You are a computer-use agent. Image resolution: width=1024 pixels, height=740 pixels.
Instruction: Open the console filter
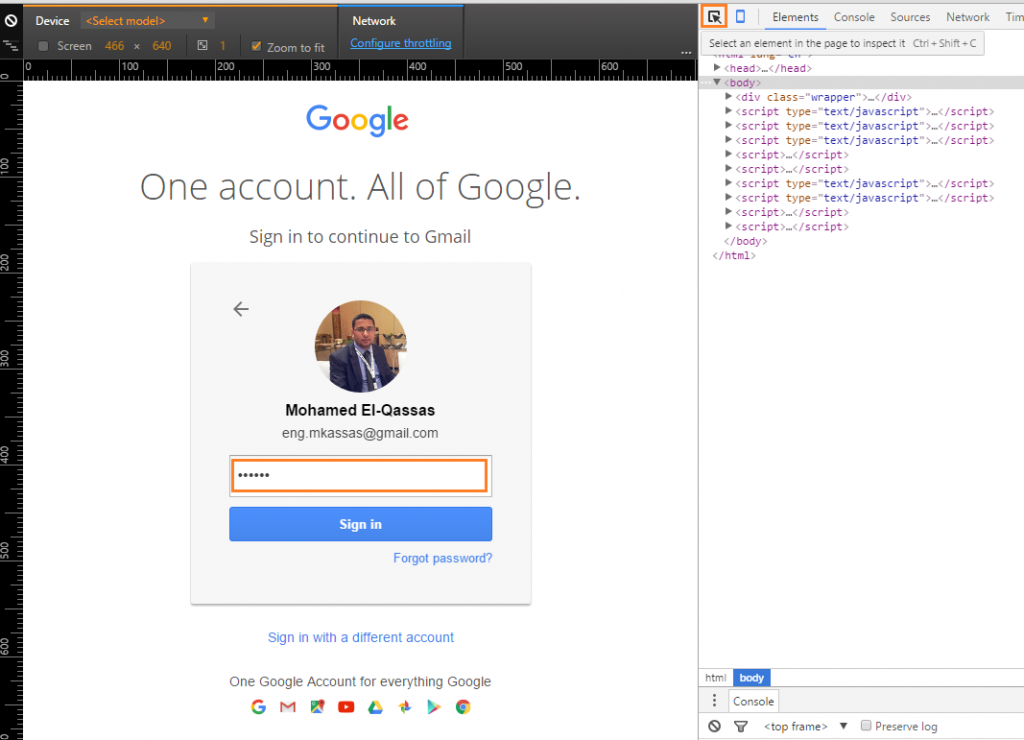pyautogui.click(x=740, y=725)
